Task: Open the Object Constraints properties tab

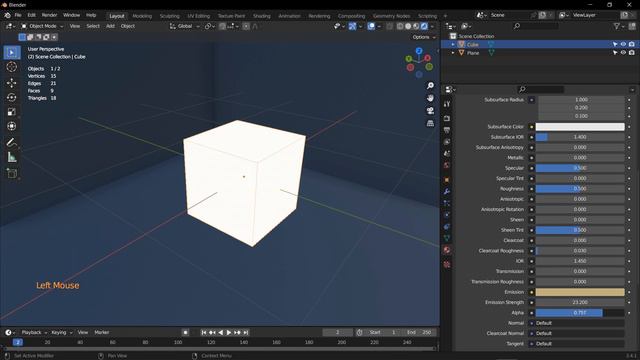Action: pos(447,227)
